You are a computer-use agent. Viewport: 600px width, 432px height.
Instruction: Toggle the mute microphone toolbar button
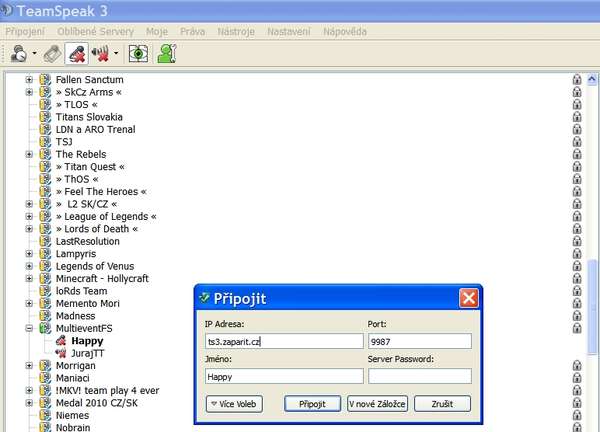tap(77, 54)
